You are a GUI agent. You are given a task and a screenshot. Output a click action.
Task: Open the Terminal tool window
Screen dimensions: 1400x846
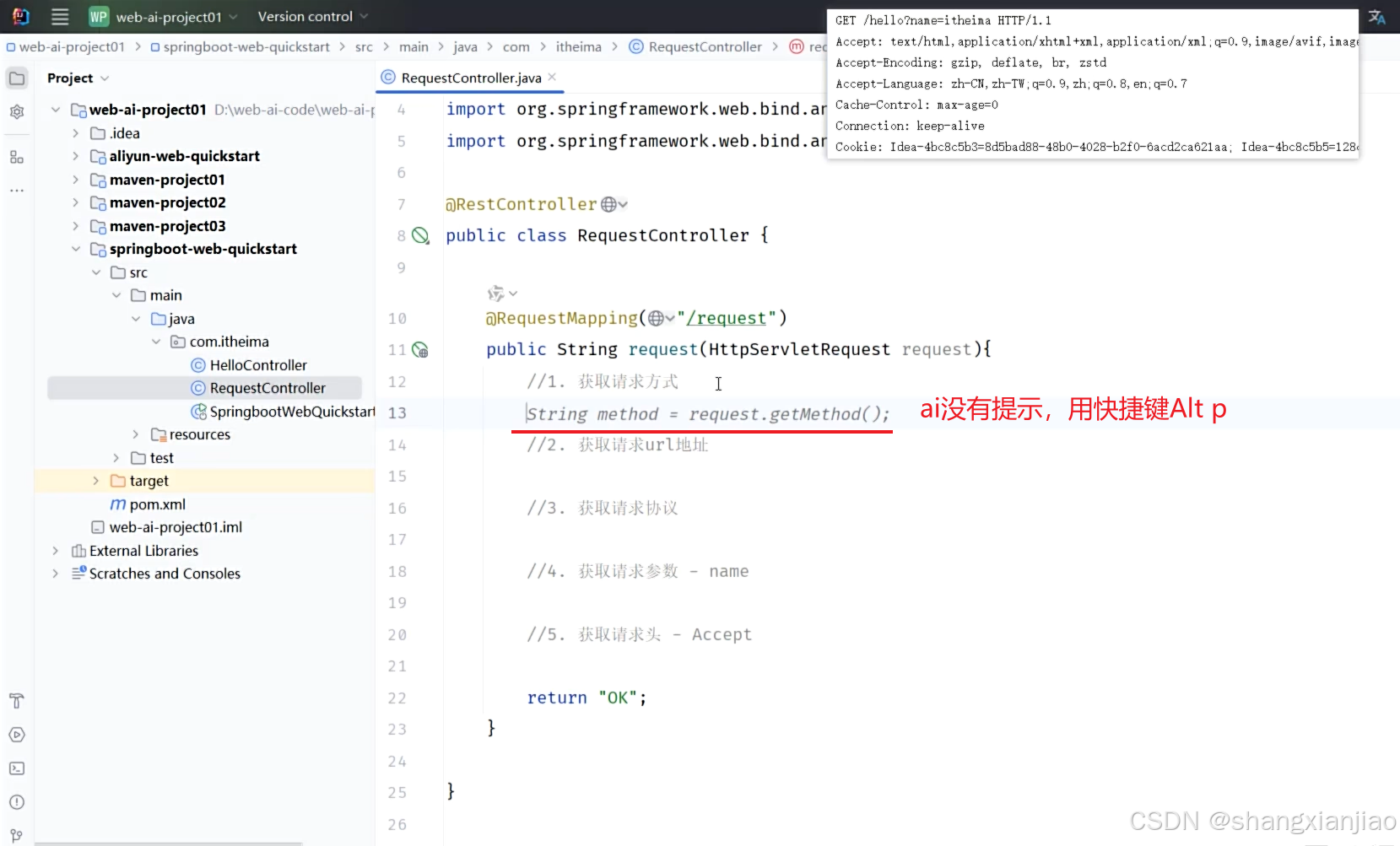[x=17, y=768]
